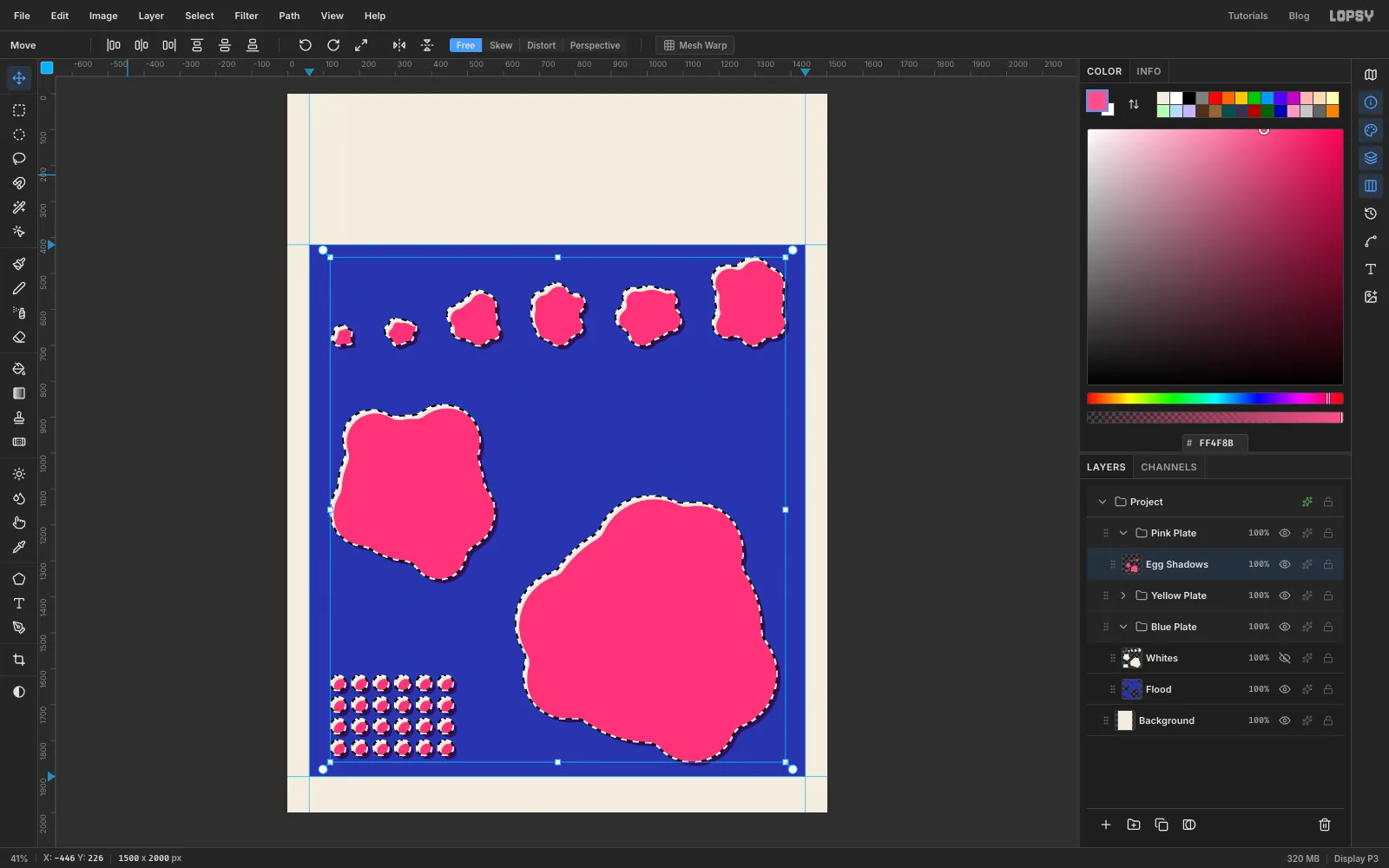This screenshot has height=868, width=1389.
Task: Switch to the Info tab
Action: (1149, 71)
